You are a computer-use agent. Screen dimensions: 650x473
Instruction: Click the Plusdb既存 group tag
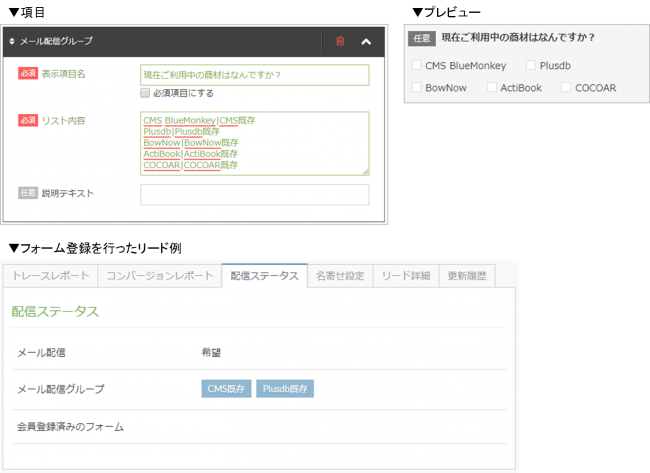coord(285,389)
